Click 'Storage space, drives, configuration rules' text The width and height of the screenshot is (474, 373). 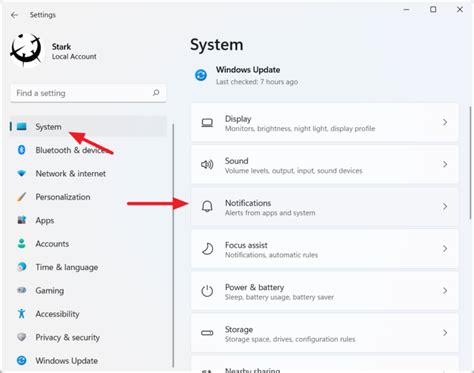[290, 339]
